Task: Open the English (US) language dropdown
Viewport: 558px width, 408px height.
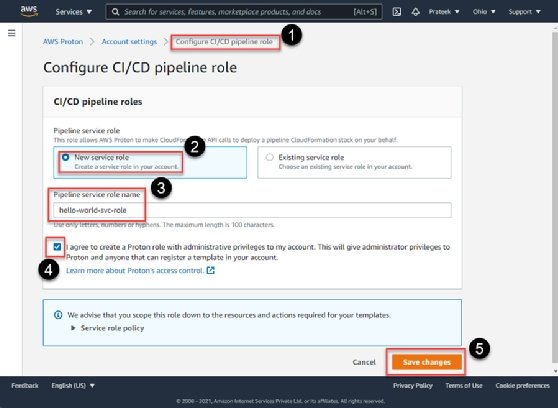Action: click(73, 386)
